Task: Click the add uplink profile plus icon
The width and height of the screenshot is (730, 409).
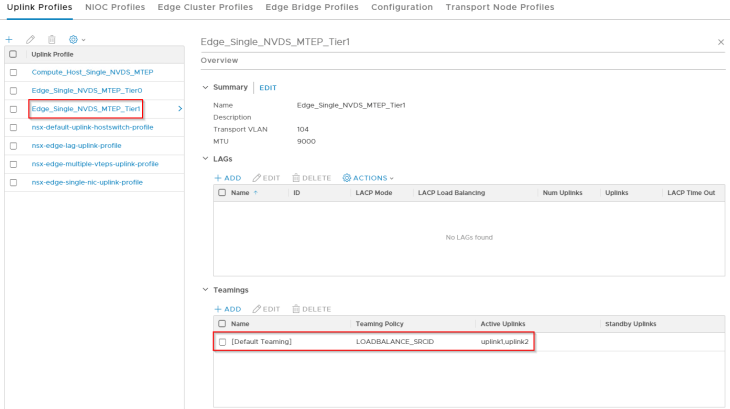Action: (9, 39)
